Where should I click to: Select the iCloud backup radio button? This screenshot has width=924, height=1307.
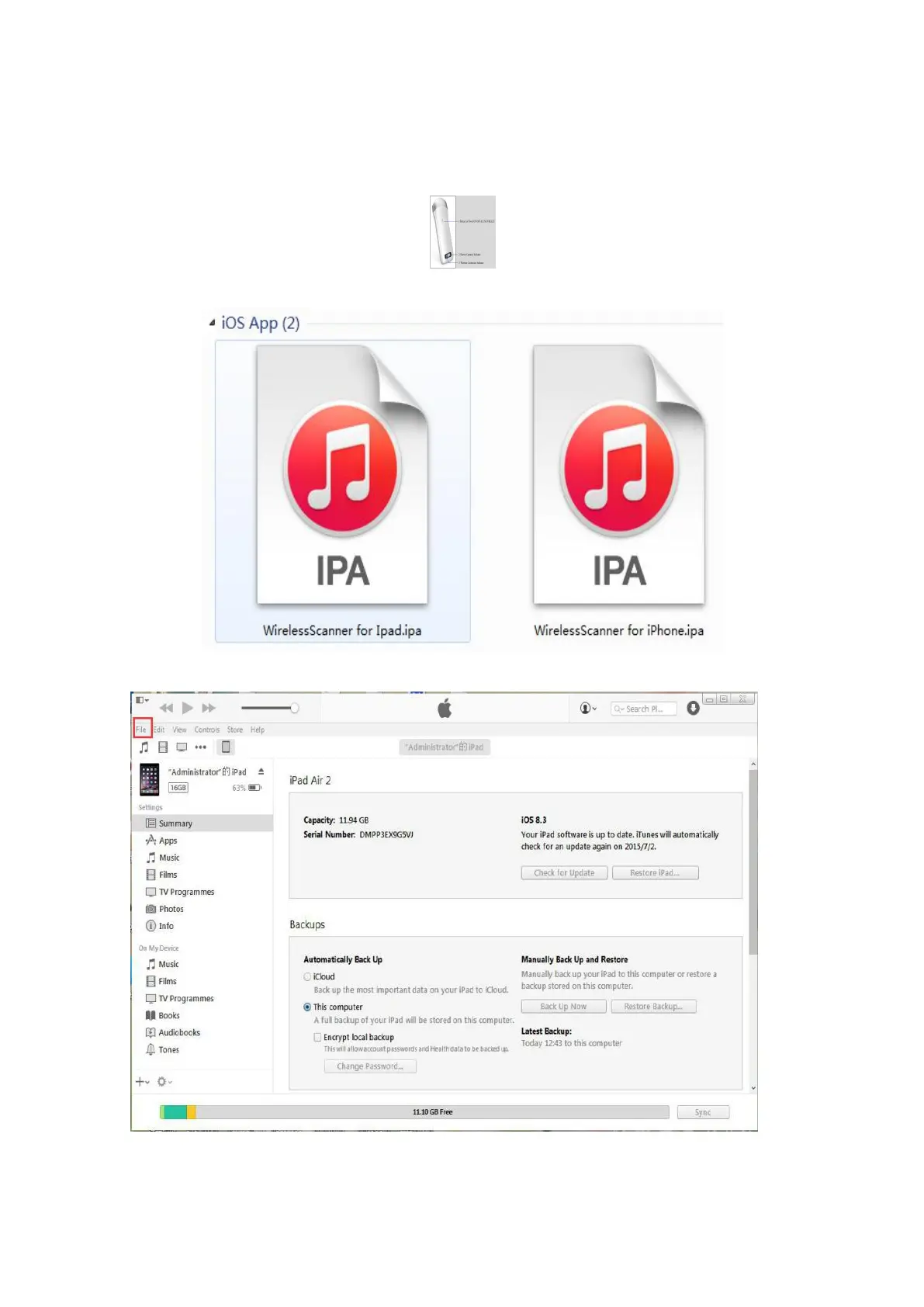(307, 977)
